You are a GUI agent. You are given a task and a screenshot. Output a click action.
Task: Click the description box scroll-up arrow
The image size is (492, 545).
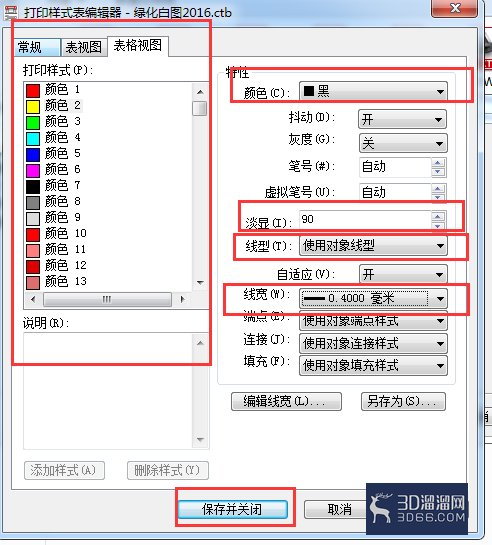pyautogui.click(x=200, y=343)
